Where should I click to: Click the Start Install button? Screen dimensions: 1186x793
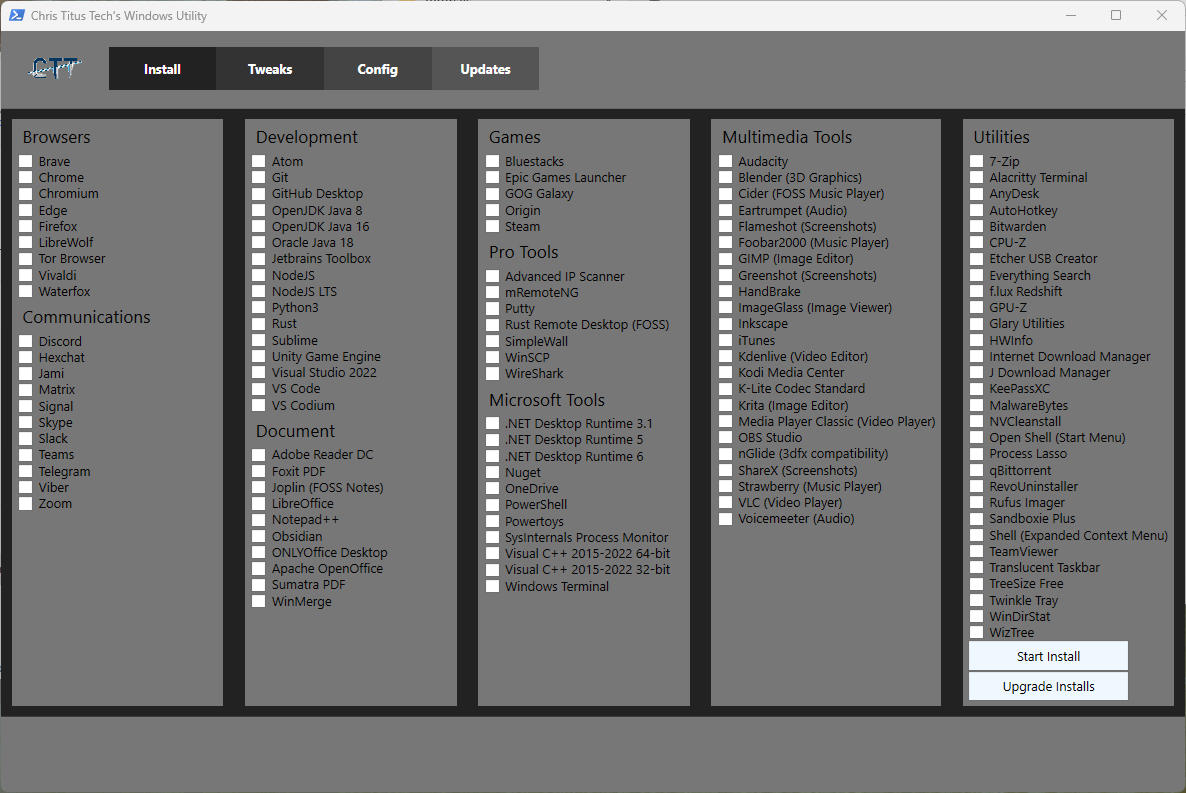tap(1048, 656)
